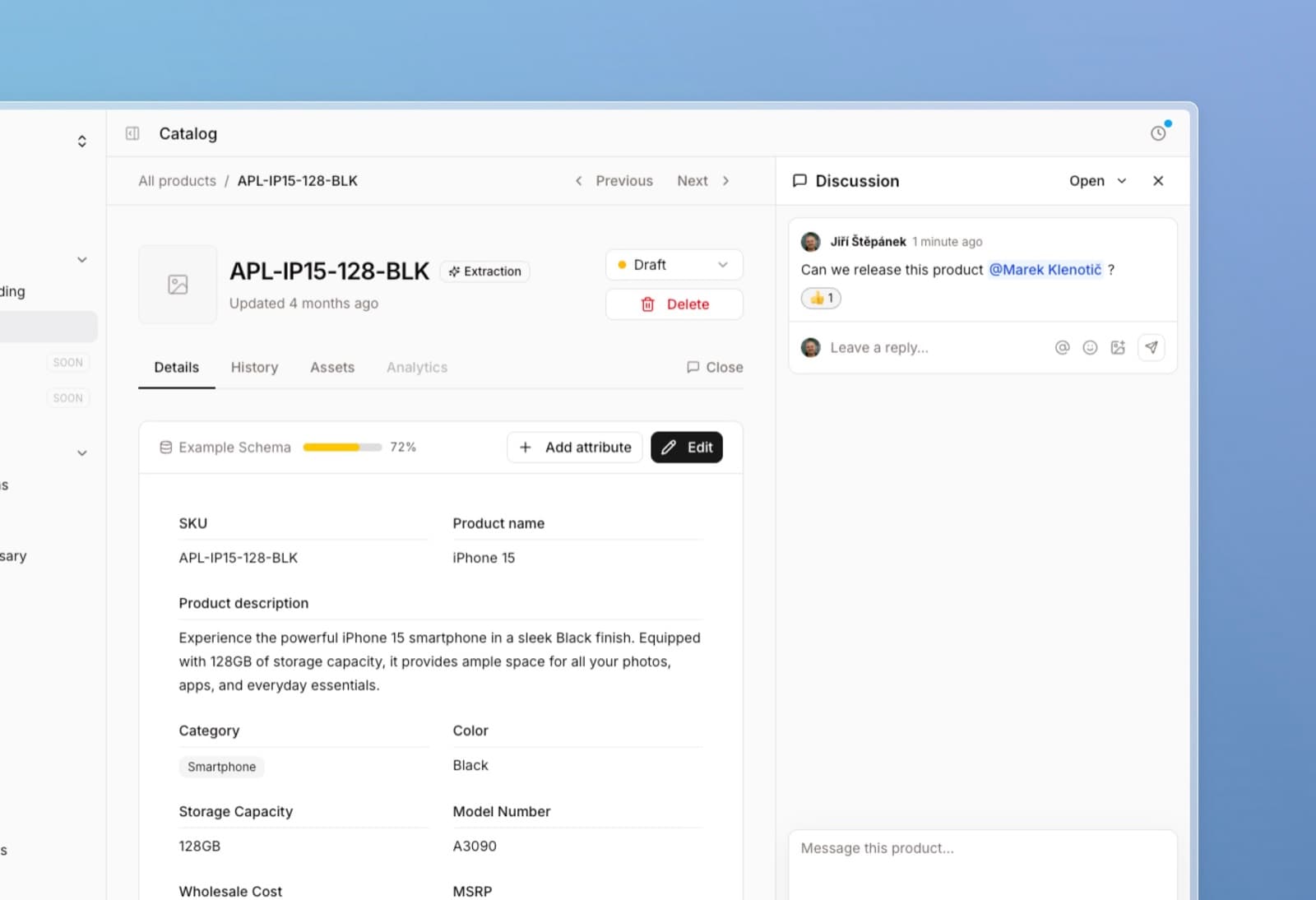Send the reply with the paper plane icon
Viewport: 1316px width, 900px height.
click(1151, 348)
